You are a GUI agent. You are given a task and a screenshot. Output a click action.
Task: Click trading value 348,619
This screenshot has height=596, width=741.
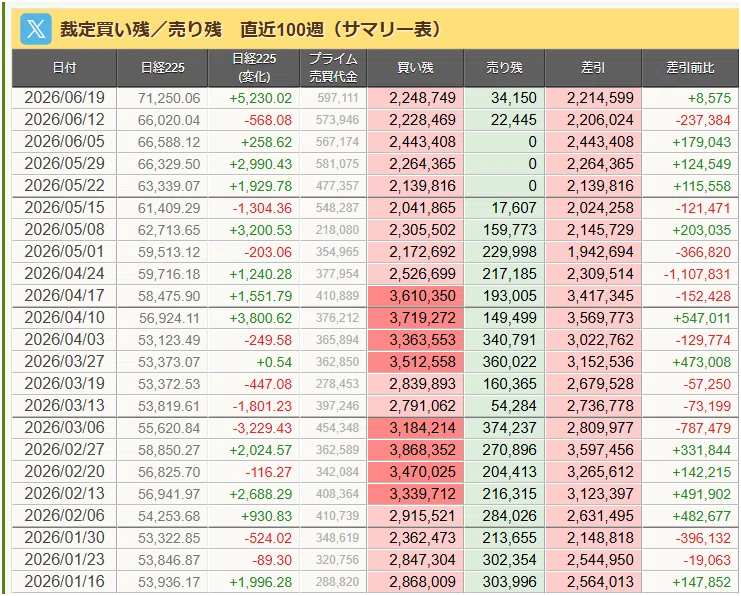[338, 538]
